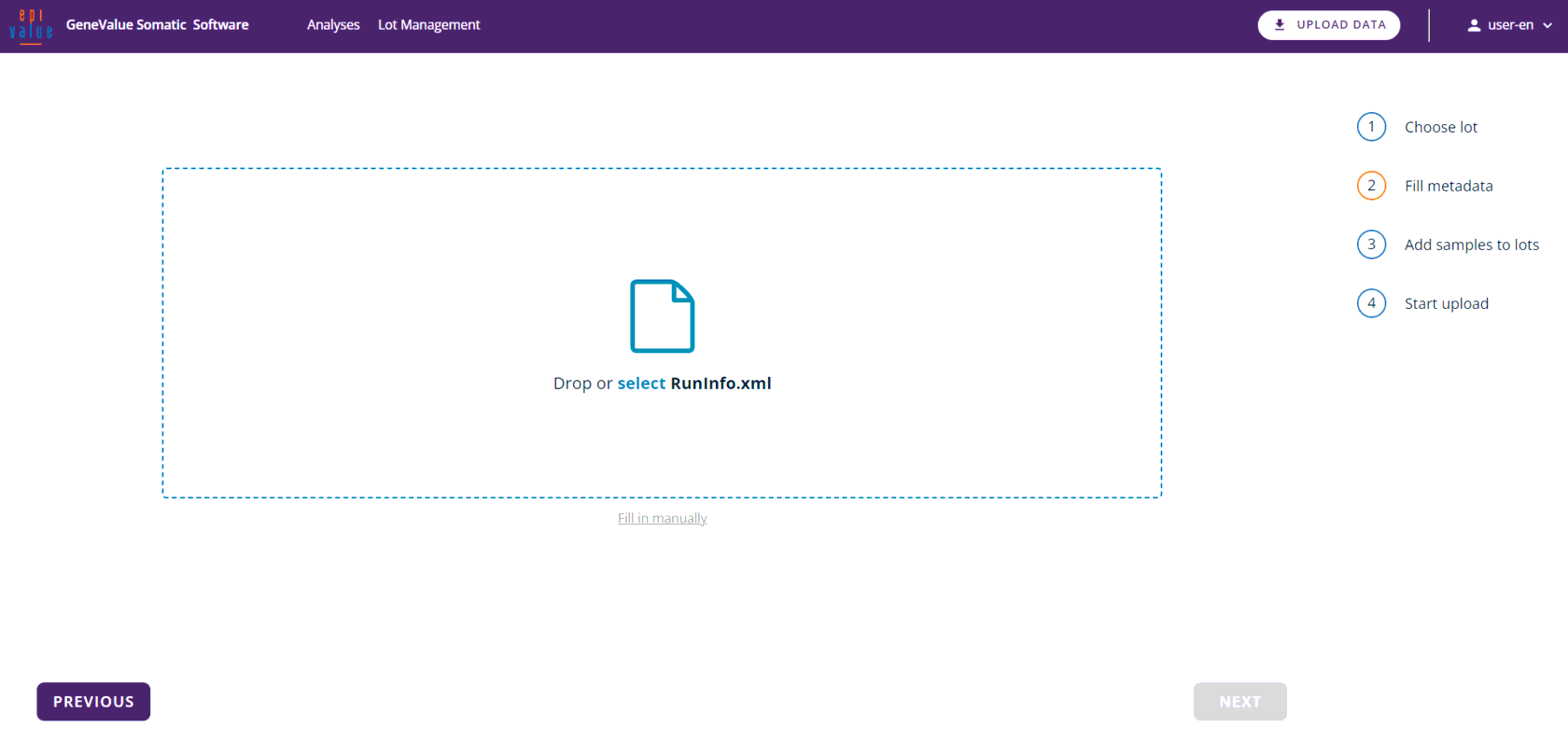Open the user-en account menu label
This screenshot has width=1568, height=756.
(1510, 25)
